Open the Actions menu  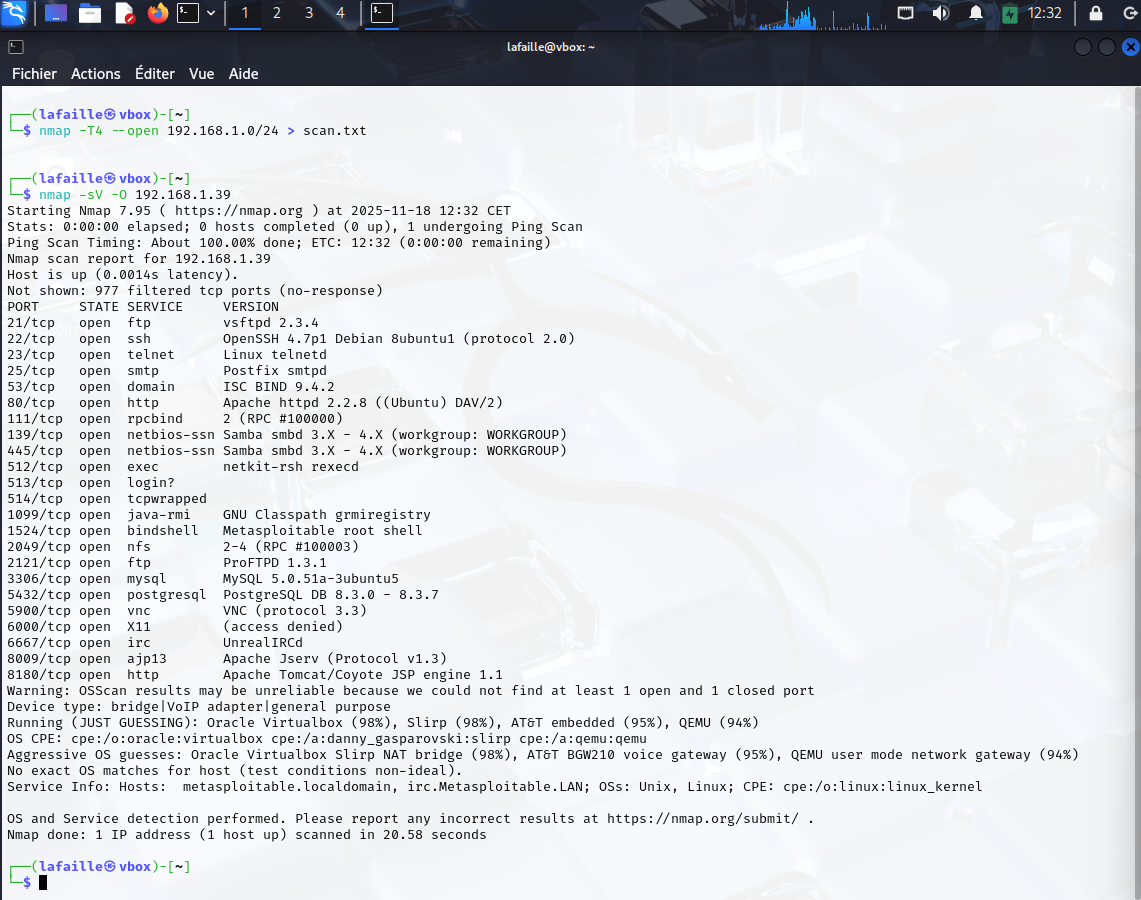tap(96, 74)
